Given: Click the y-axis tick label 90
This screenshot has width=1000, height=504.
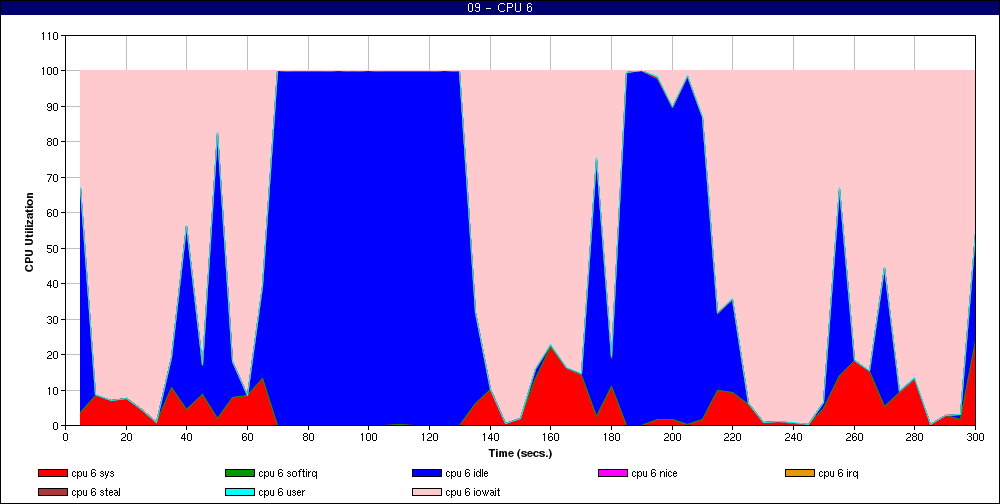Looking at the screenshot, I should point(53,107).
